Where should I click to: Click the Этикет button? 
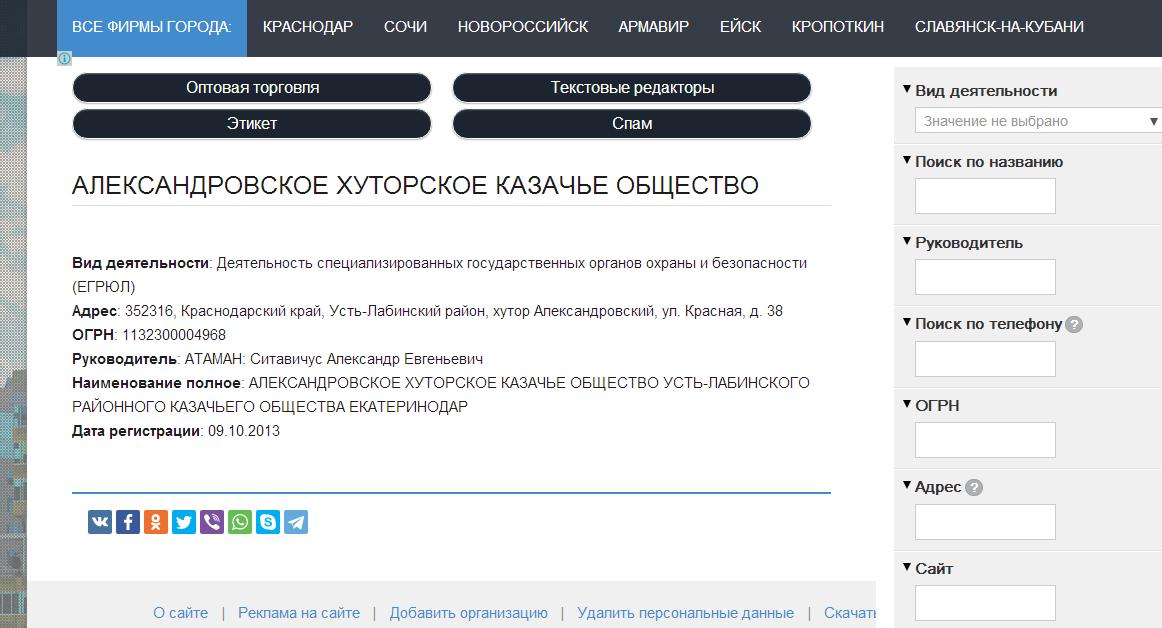pyautogui.click(x=252, y=124)
